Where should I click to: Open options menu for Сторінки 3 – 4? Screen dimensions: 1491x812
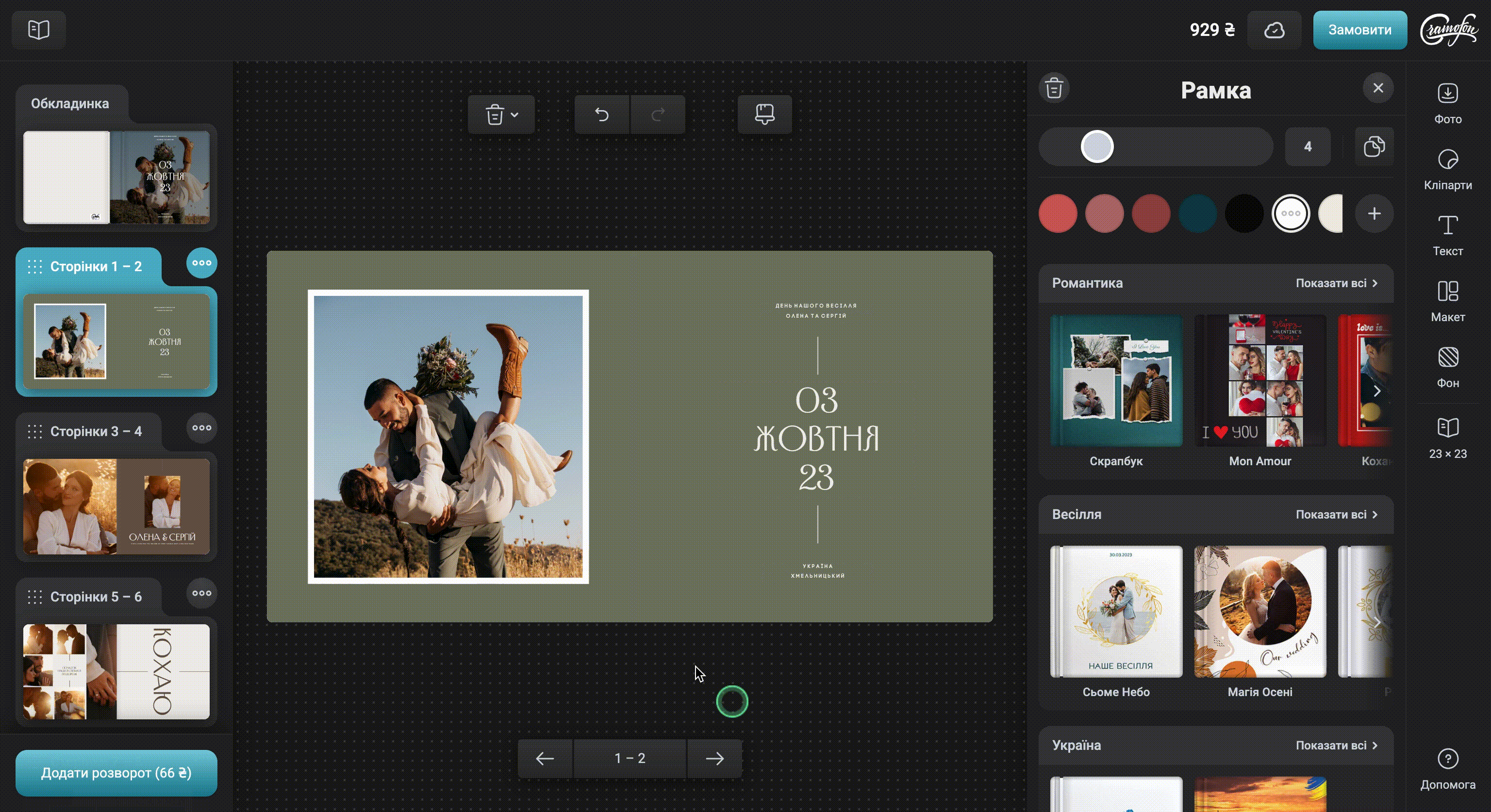pos(201,428)
